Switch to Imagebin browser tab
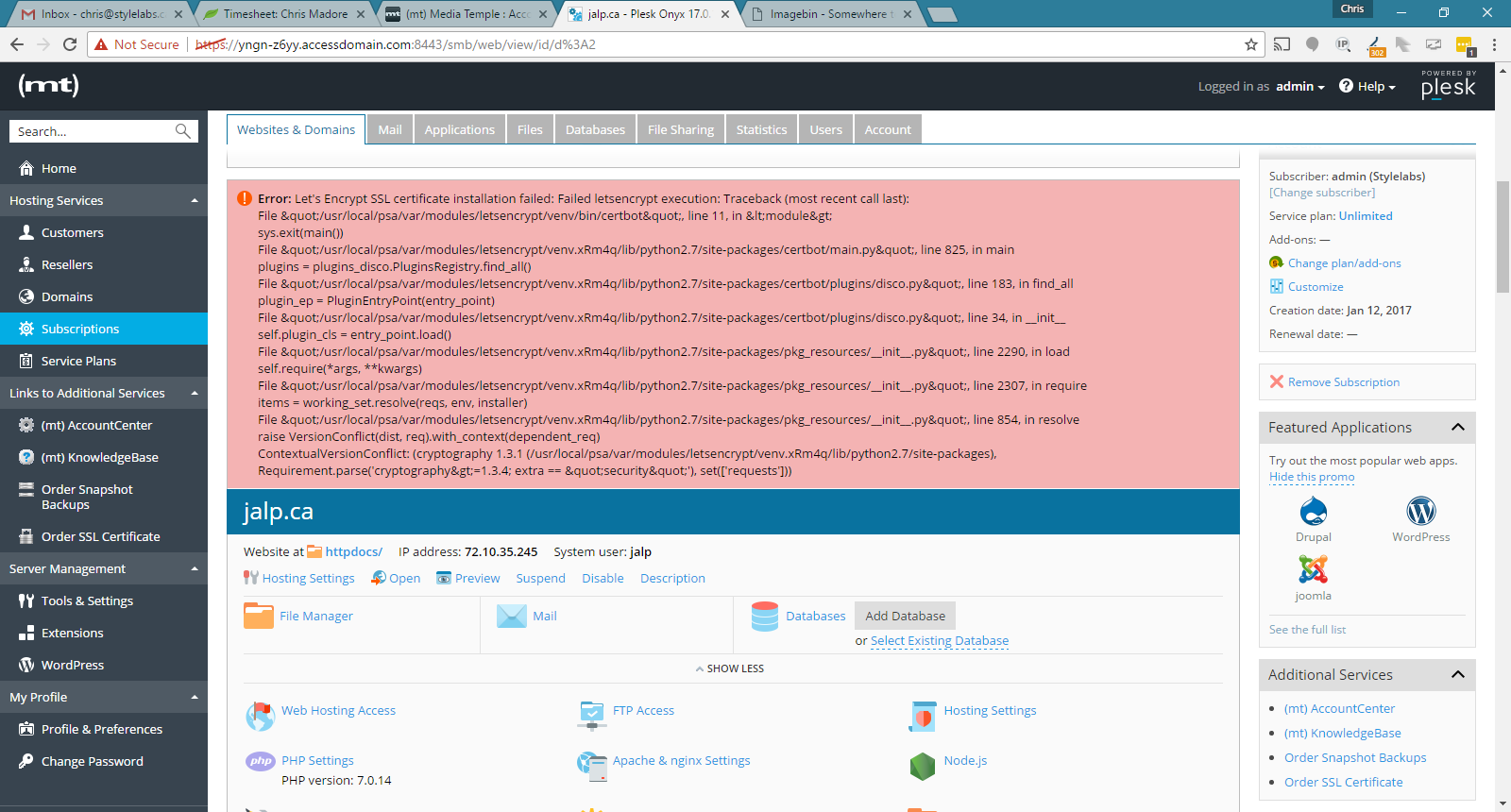This screenshot has width=1511, height=812. pos(829,14)
